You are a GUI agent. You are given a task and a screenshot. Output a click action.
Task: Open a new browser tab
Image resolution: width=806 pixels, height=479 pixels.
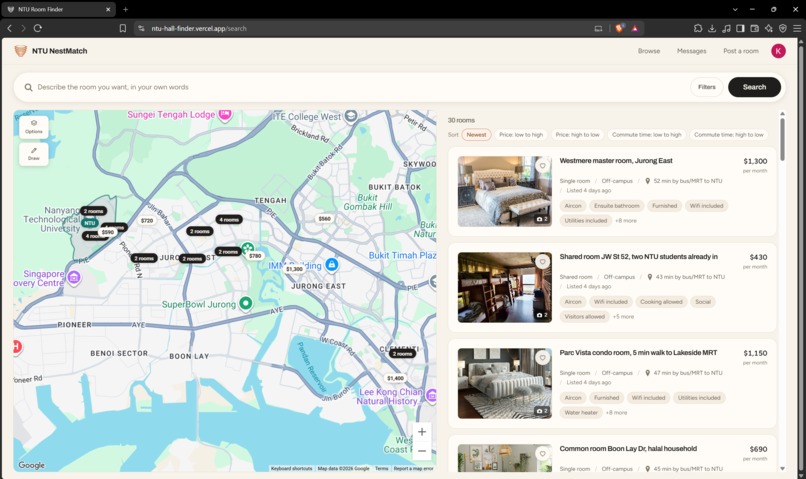pyautogui.click(x=125, y=9)
